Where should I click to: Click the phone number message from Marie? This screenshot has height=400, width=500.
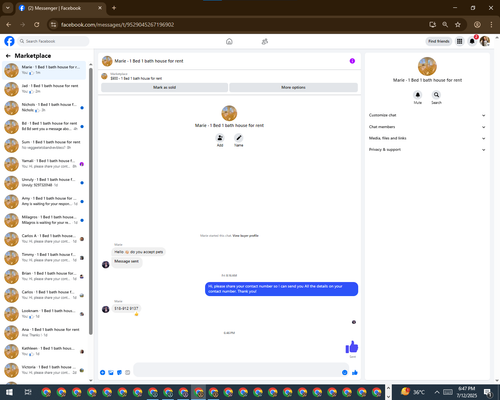point(126,309)
